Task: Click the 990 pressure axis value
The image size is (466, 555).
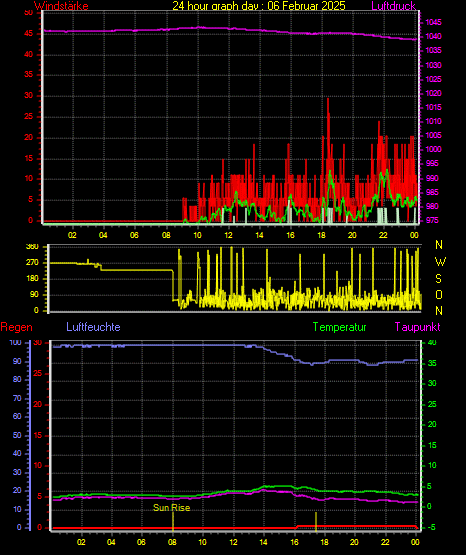Action: click(x=432, y=178)
